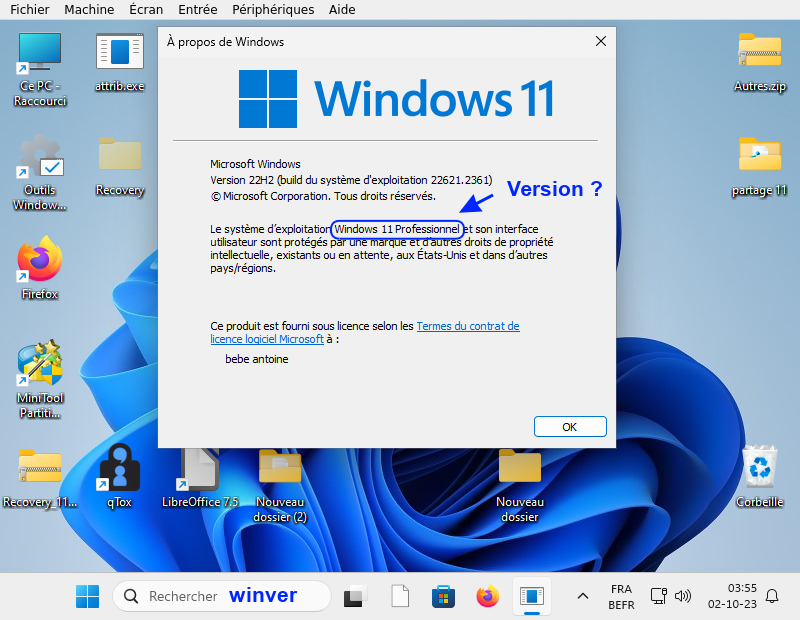Switch to the active winver taskbar window

point(532,596)
